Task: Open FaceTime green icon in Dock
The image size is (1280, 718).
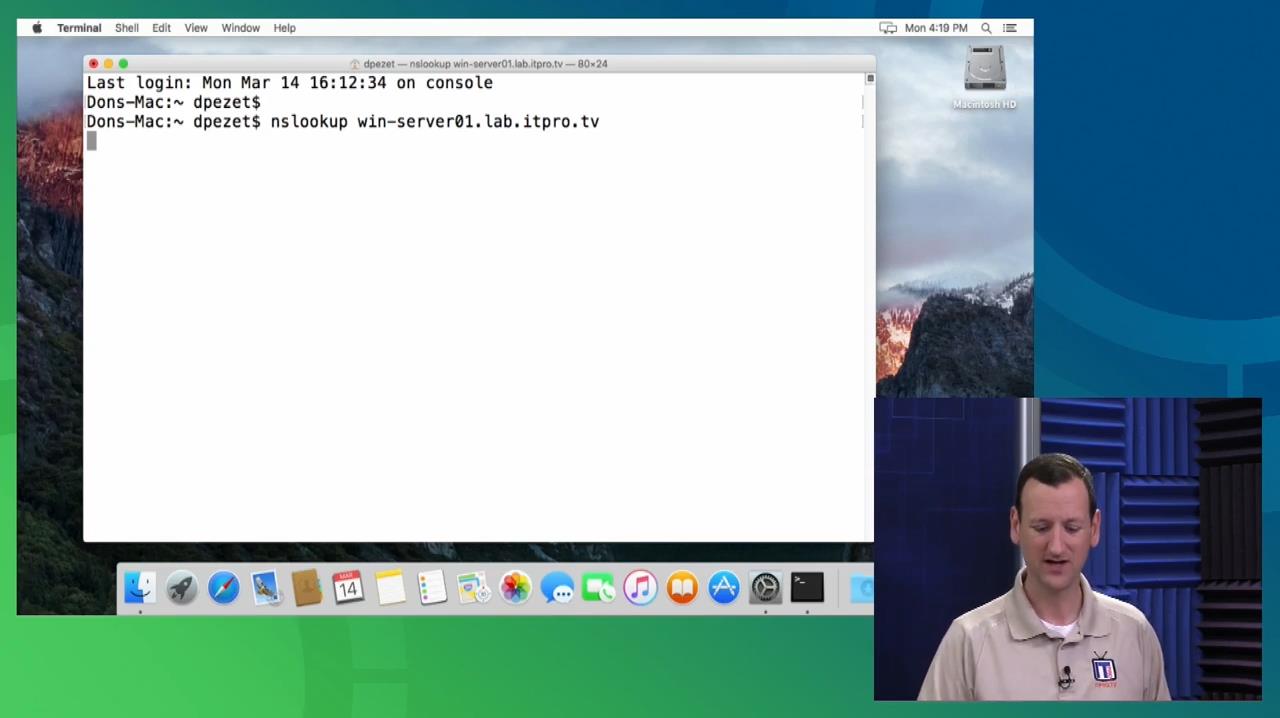Action: 598,587
